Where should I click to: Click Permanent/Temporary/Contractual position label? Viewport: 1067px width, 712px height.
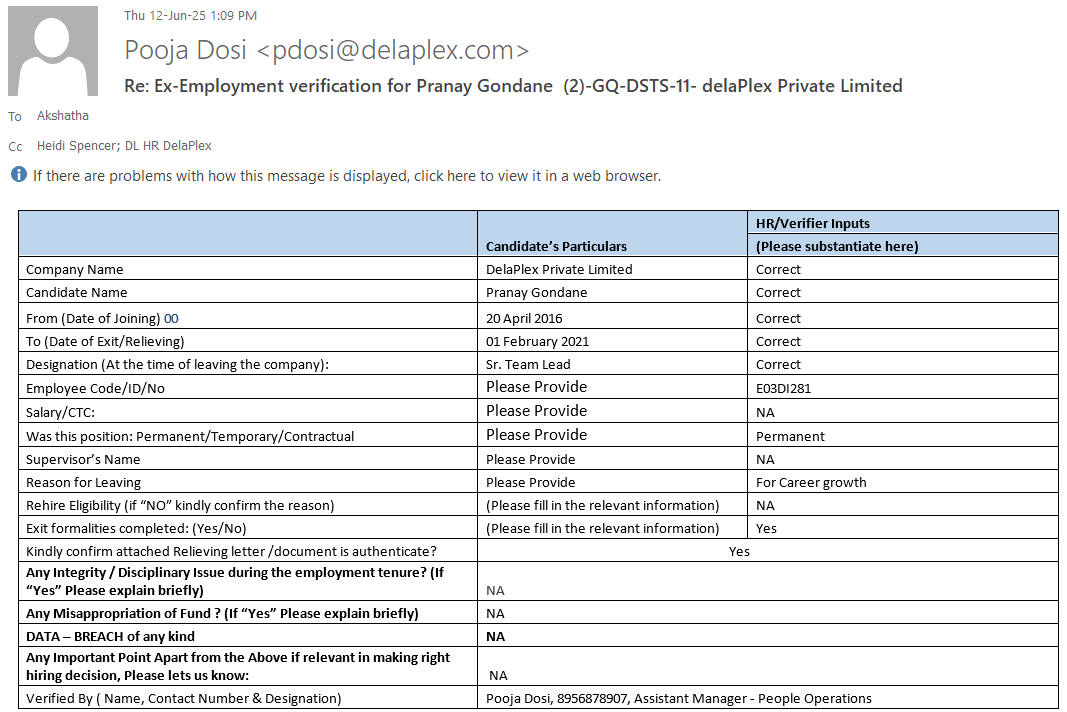click(190, 436)
